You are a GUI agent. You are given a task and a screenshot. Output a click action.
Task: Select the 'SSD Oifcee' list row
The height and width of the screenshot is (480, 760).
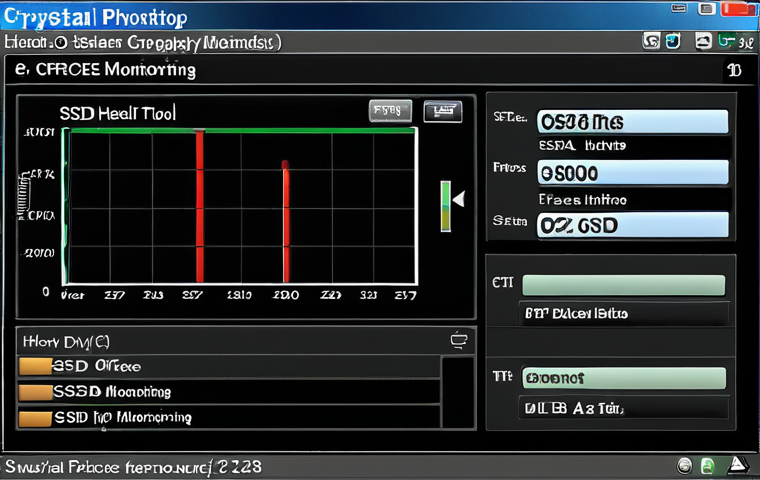(x=229, y=366)
